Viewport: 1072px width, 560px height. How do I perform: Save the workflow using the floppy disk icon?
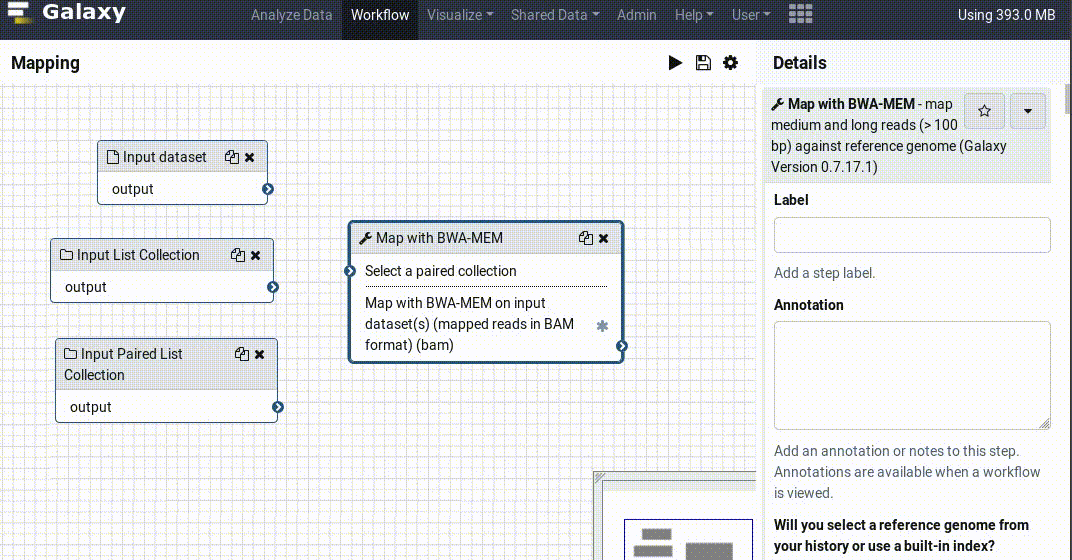(703, 63)
